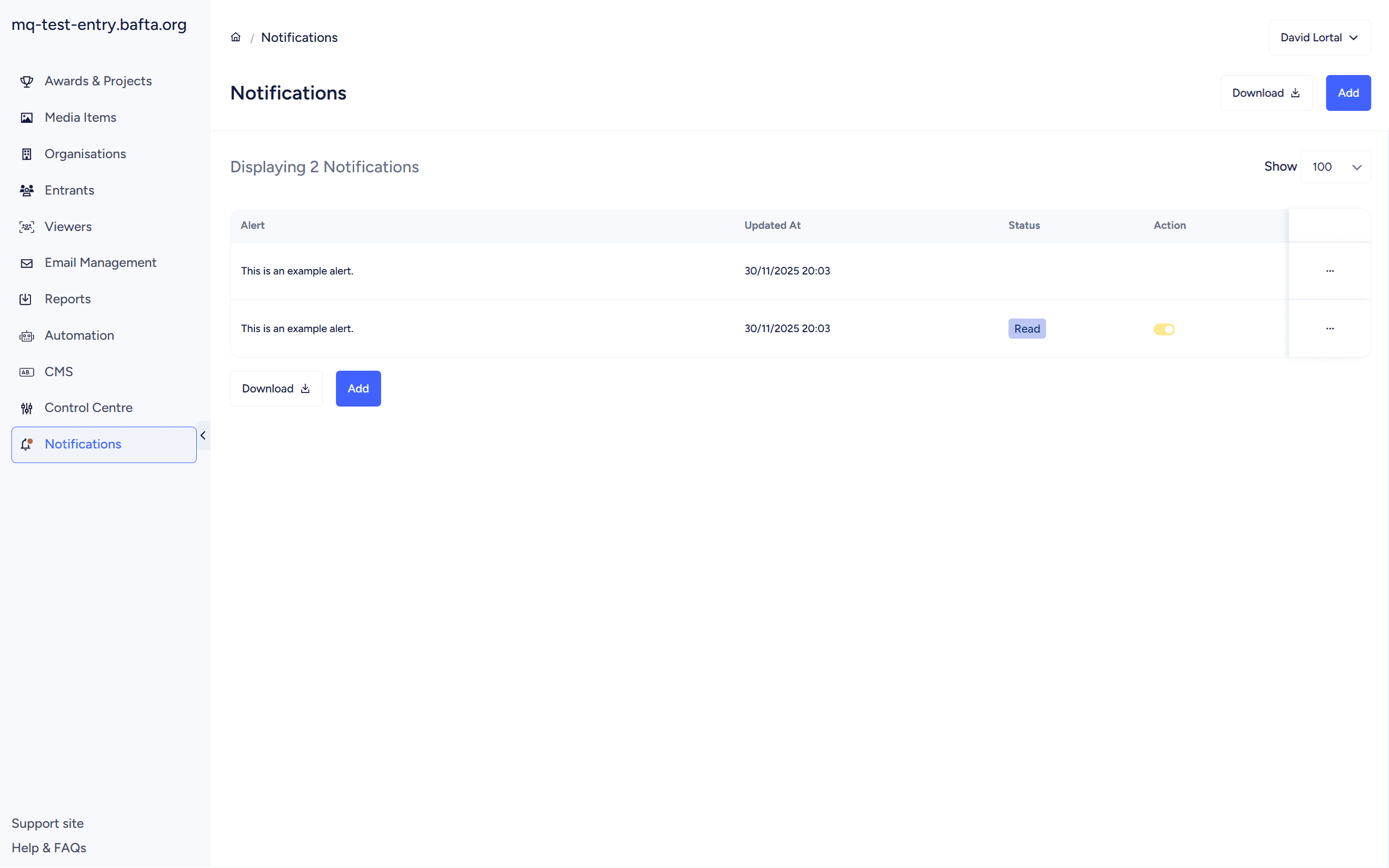Click the Automation robot icon
The height and width of the screenshot is (868, 1389).
coord(27,336)
